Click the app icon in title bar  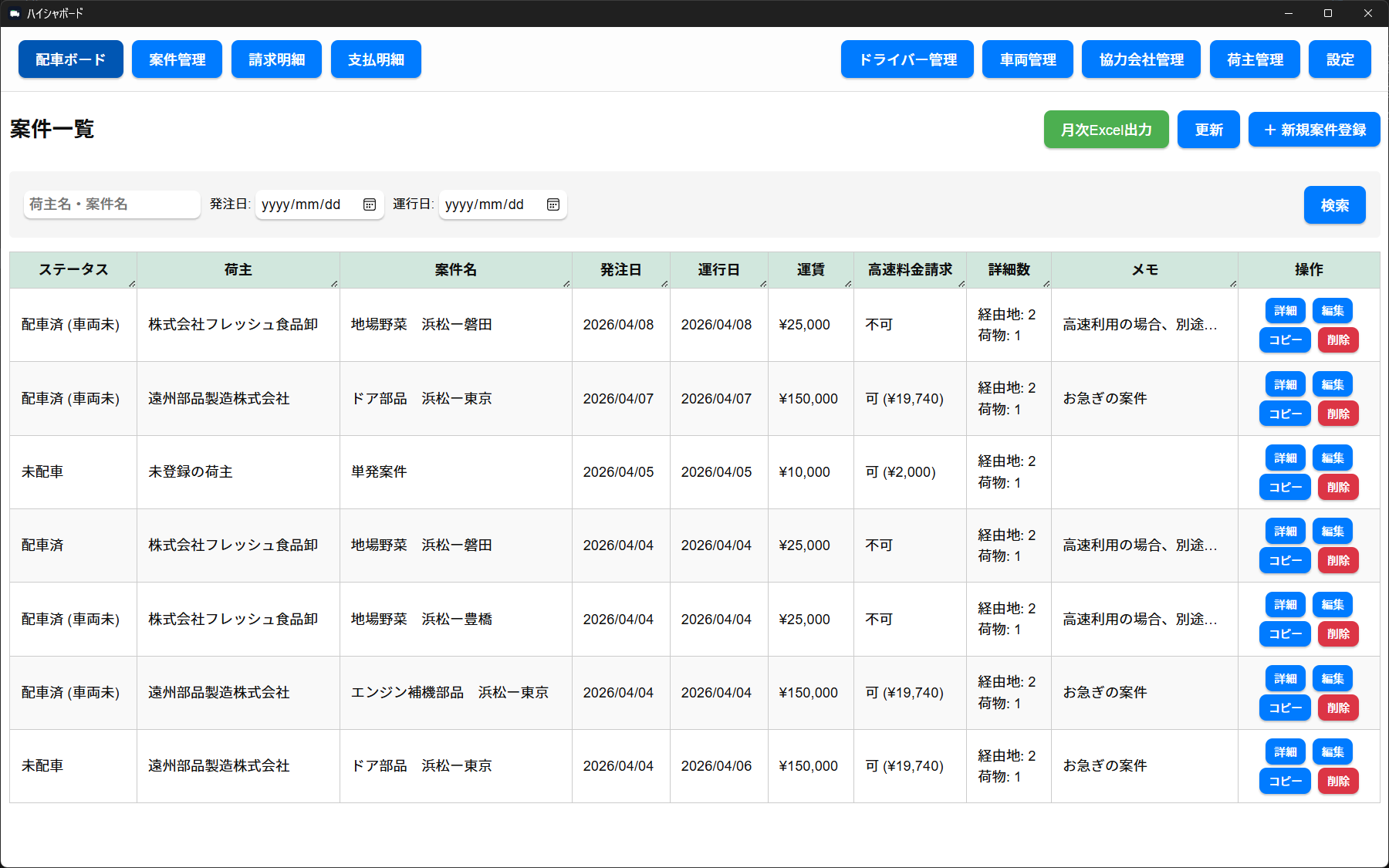point(15,13)
